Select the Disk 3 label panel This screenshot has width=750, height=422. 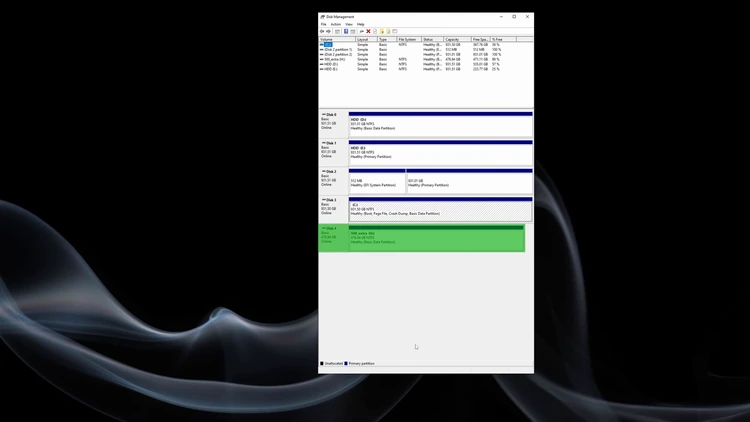(x=333, y=209)
